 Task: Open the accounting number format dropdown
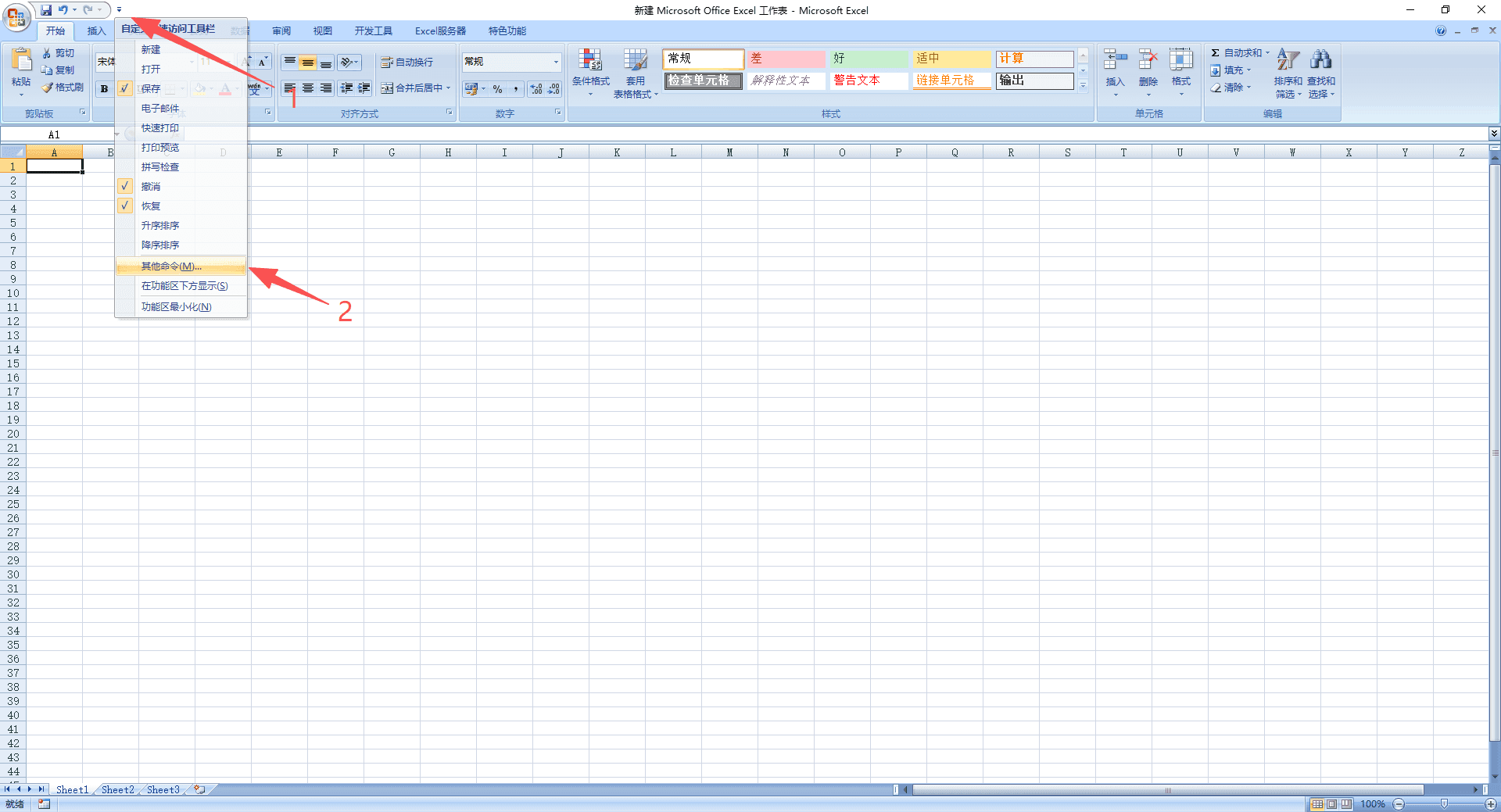click(x=483, y=89)
